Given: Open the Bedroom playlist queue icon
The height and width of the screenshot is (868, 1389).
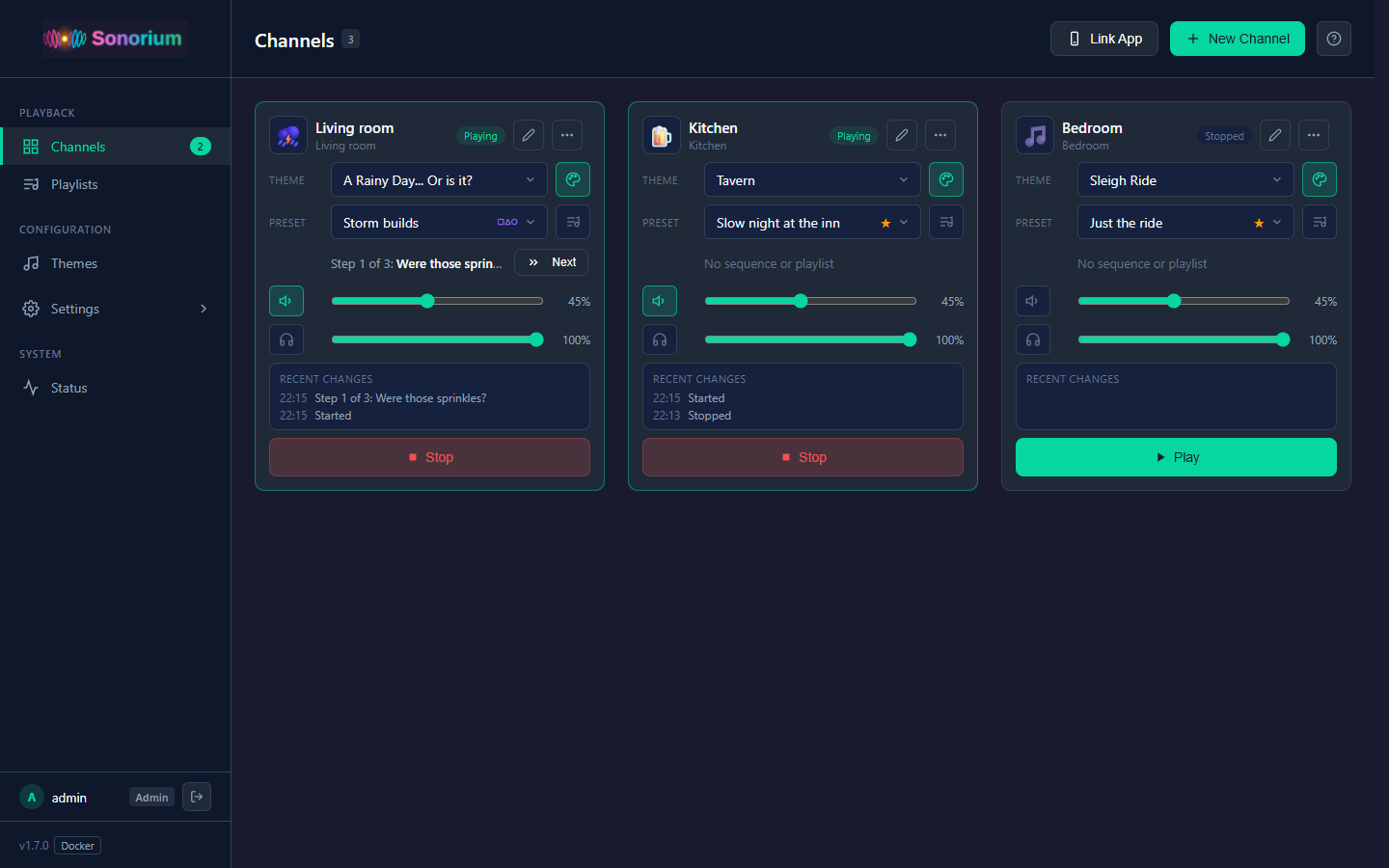Looking at the screenshot, I should [x=1320, y=222].
